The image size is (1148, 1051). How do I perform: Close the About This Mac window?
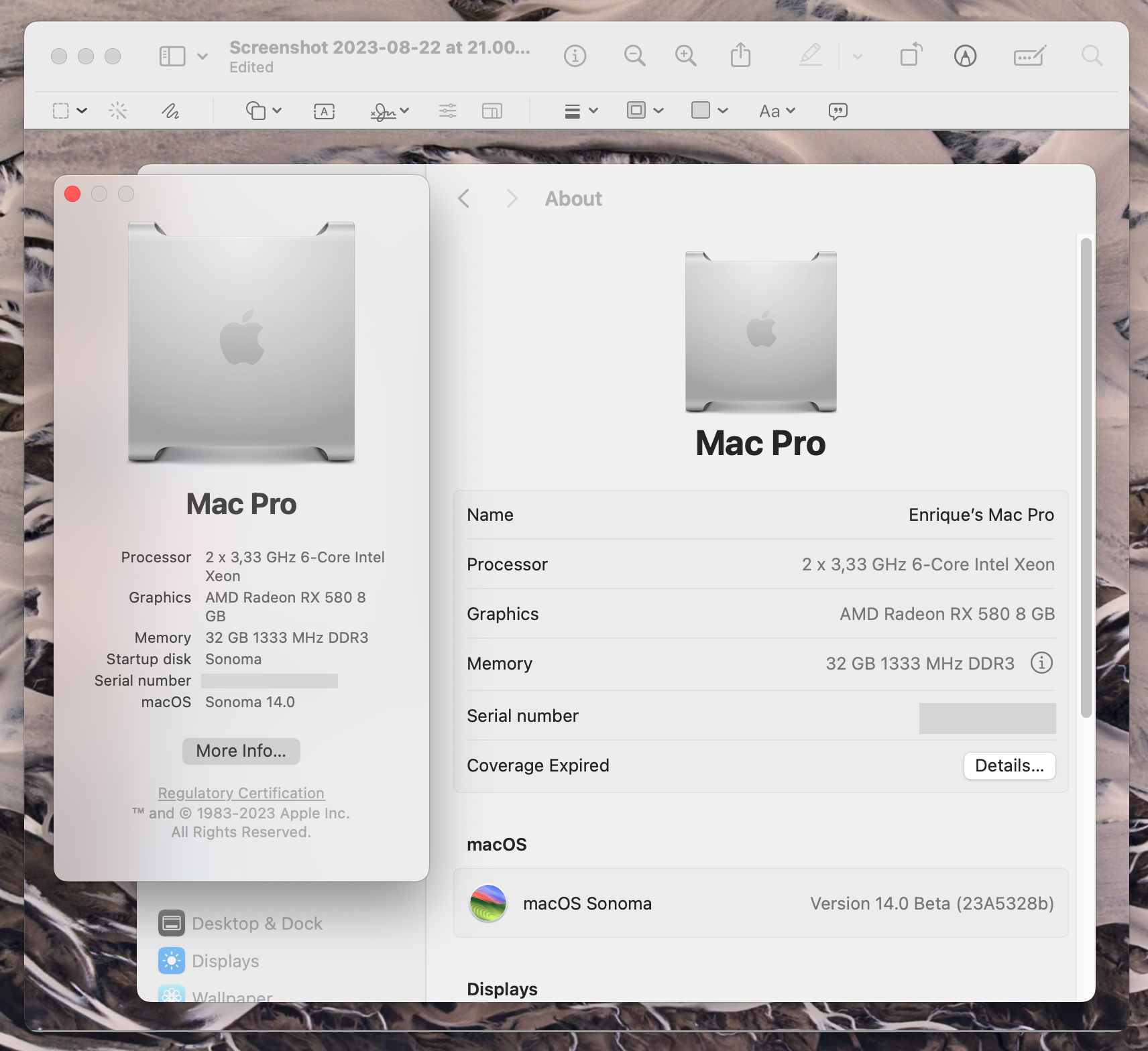72,194
